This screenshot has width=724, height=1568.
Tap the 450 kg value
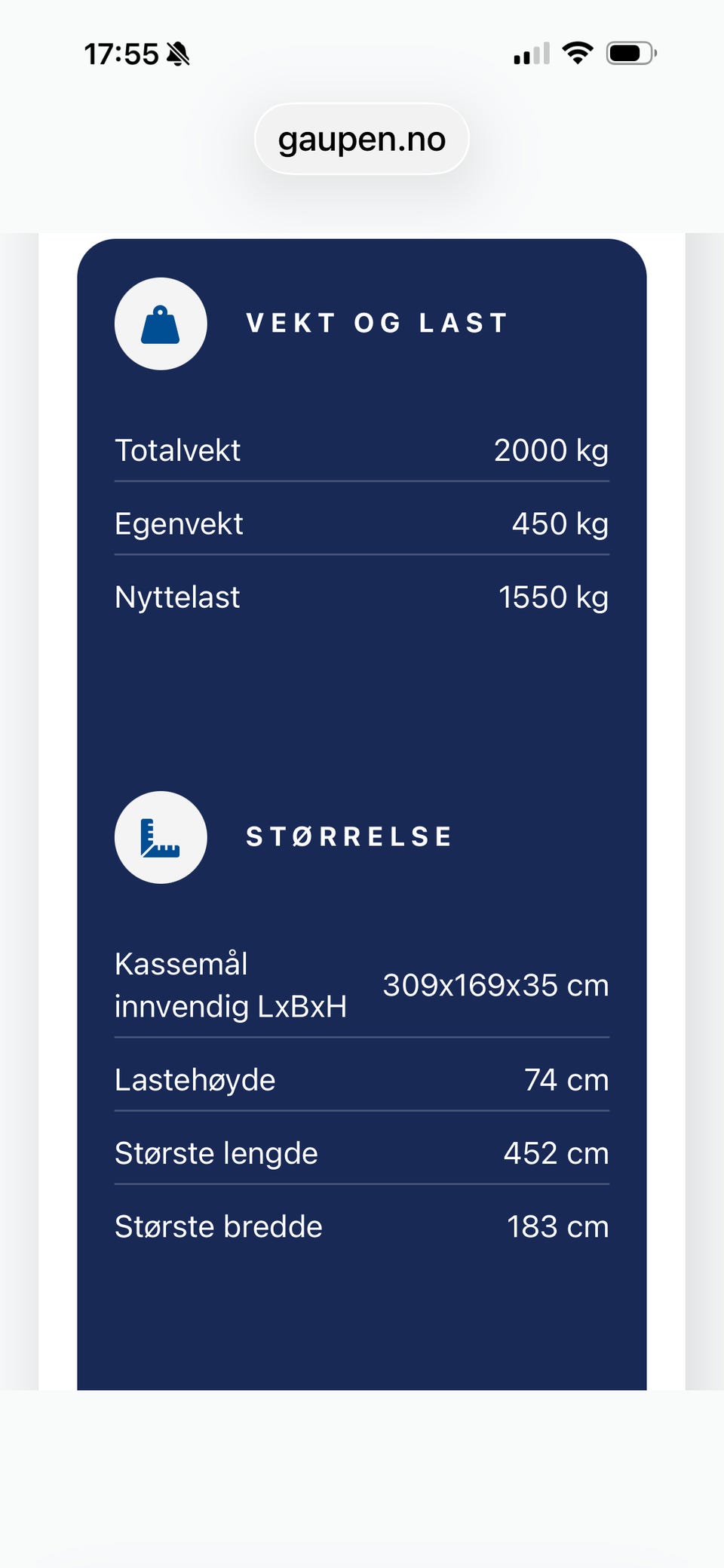560,524
